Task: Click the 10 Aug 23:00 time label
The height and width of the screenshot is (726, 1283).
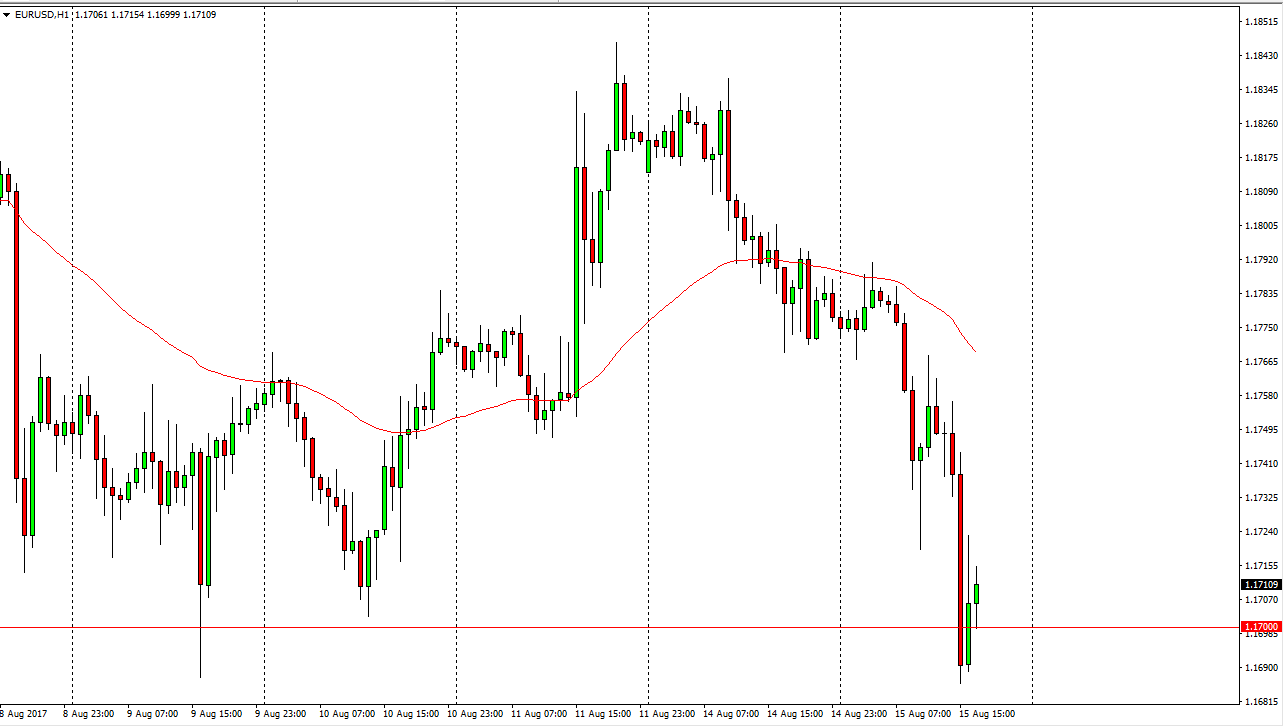Action: coord(474,714)
